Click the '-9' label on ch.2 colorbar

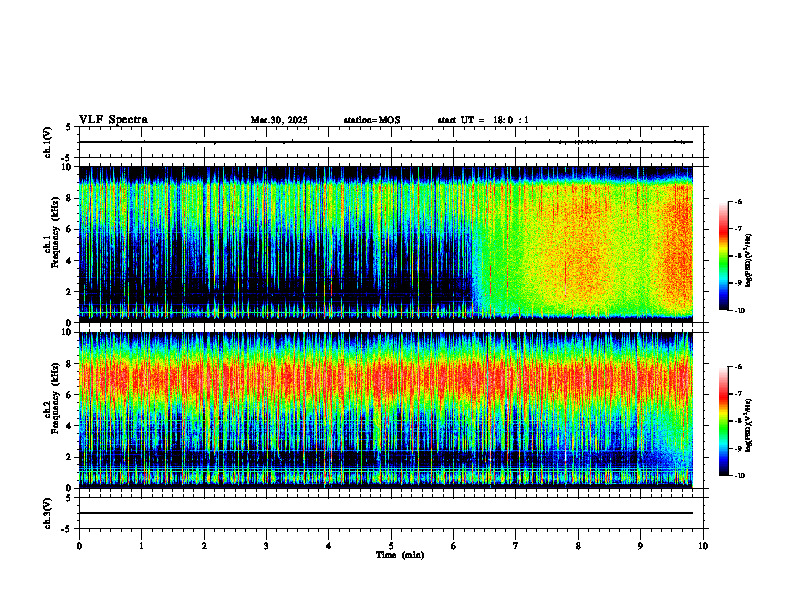point(738,448)
